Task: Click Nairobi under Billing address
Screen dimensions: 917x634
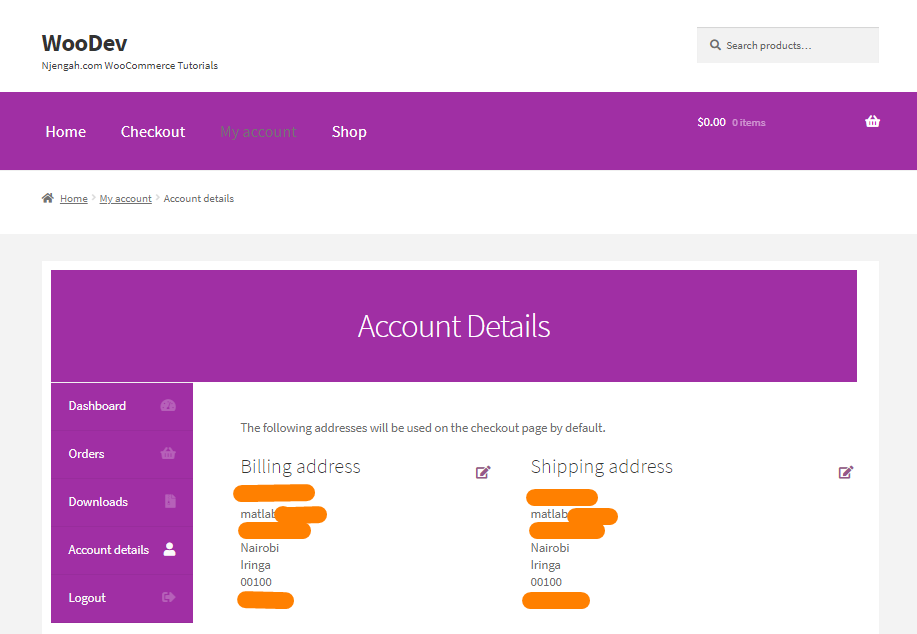Action: pyautogui.click(x=260, y=548)
